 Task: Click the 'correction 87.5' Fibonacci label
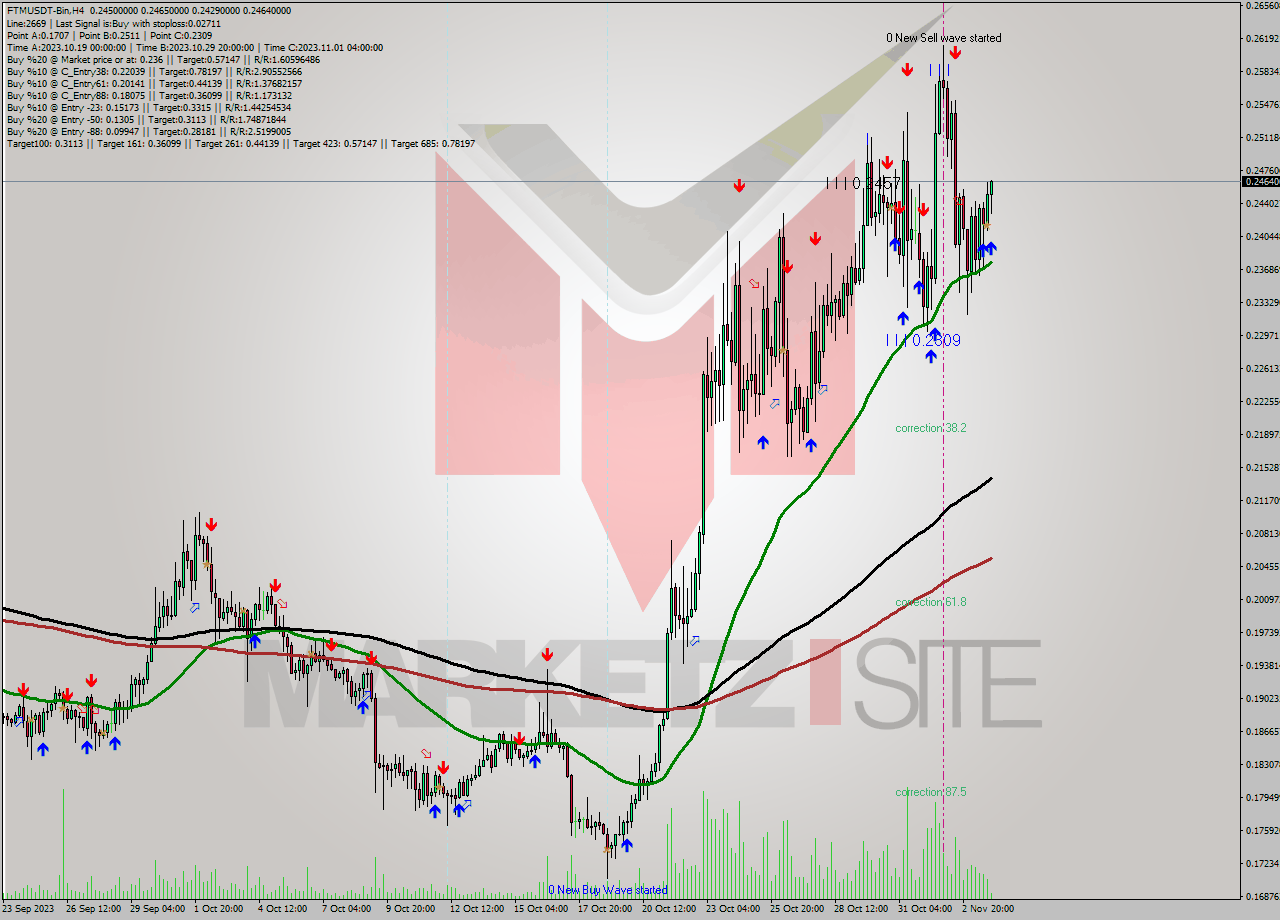tap(931, 792)
